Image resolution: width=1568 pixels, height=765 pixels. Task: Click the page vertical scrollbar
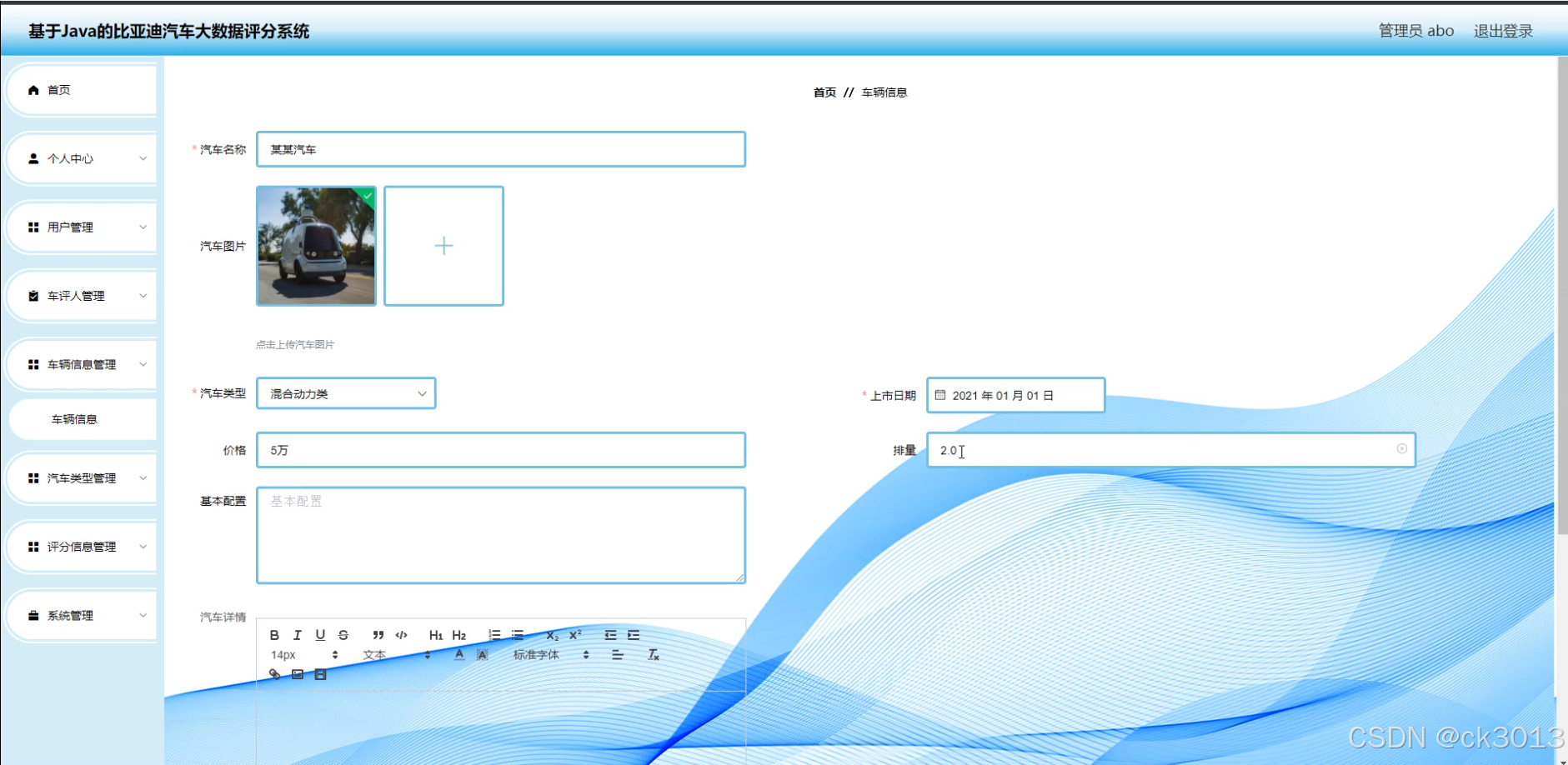click(1561, 296)
